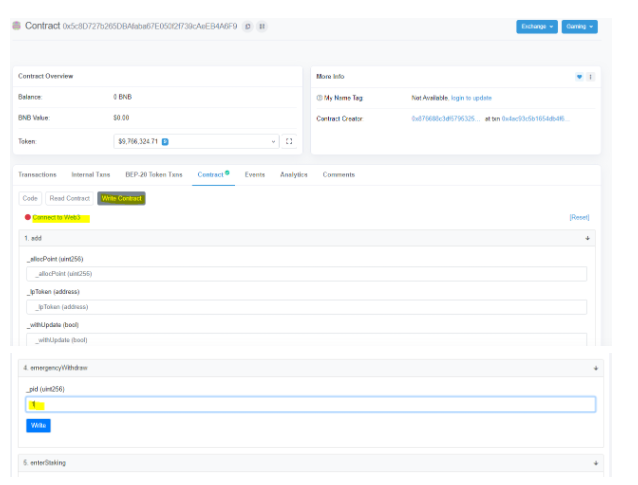Focus the _withUpdate (bool) input field
638x485 pixels.
pyautogui.click(x=306, y=339)
